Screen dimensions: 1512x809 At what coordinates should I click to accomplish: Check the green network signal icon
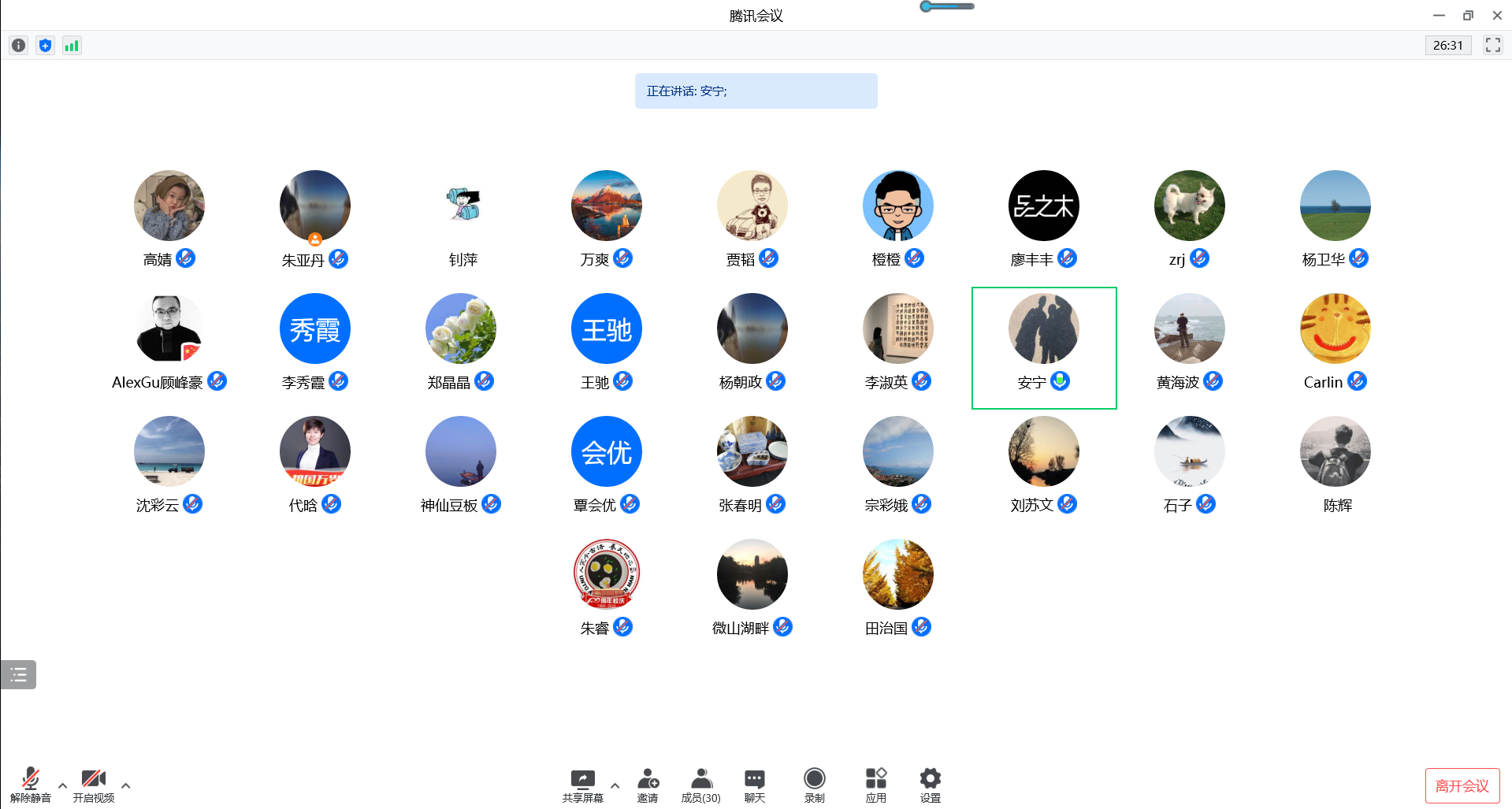72,46
